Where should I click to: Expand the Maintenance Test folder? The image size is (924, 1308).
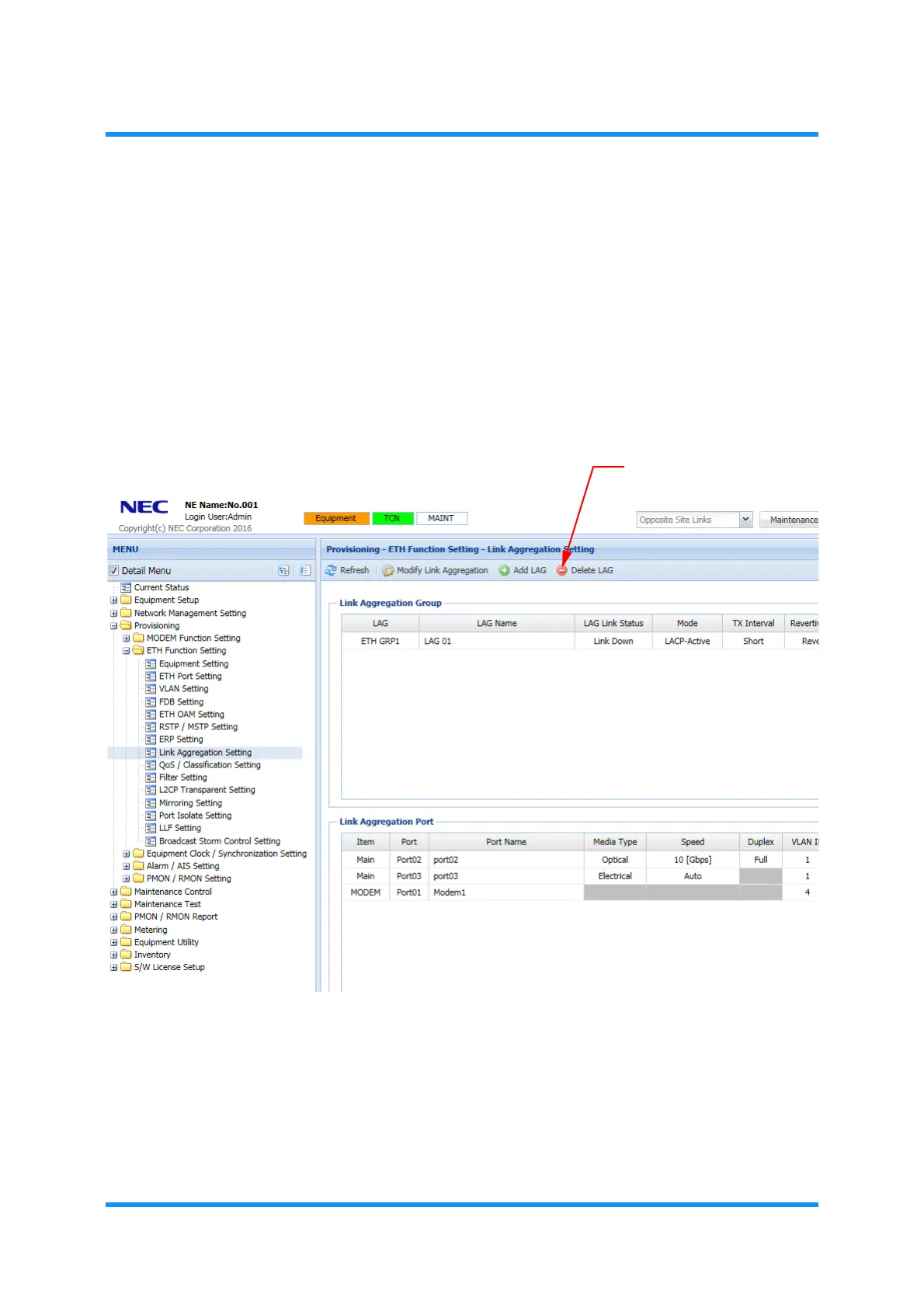tap(114, 904)
